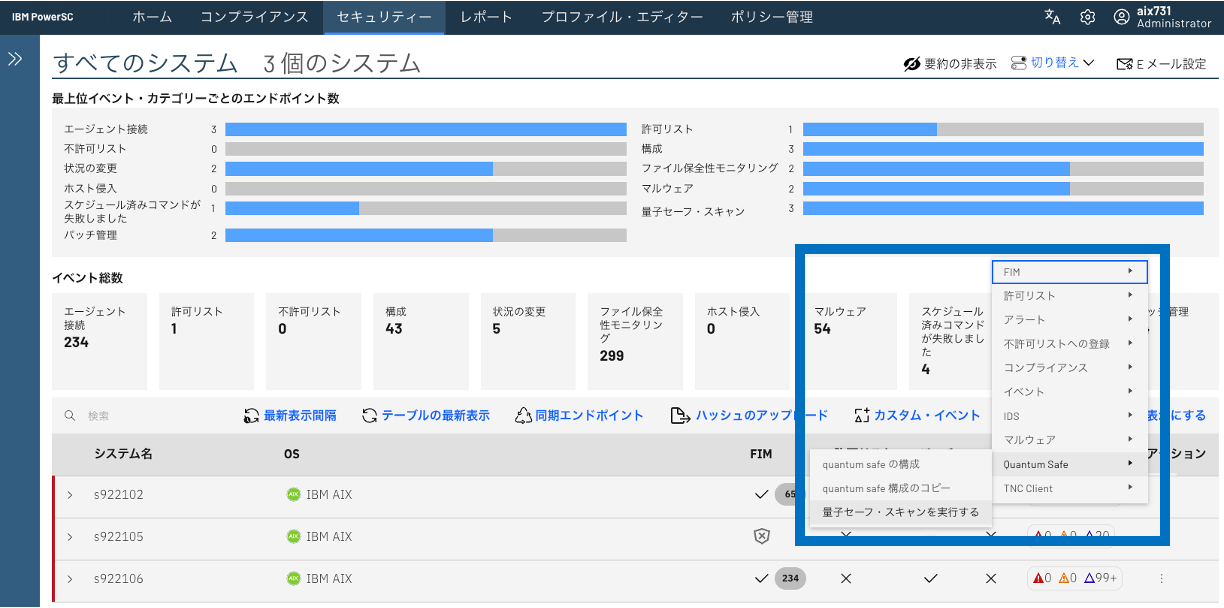Sort by the システム名 column header
Viewport: 1224px width, 608px height.
click(123, 454)
